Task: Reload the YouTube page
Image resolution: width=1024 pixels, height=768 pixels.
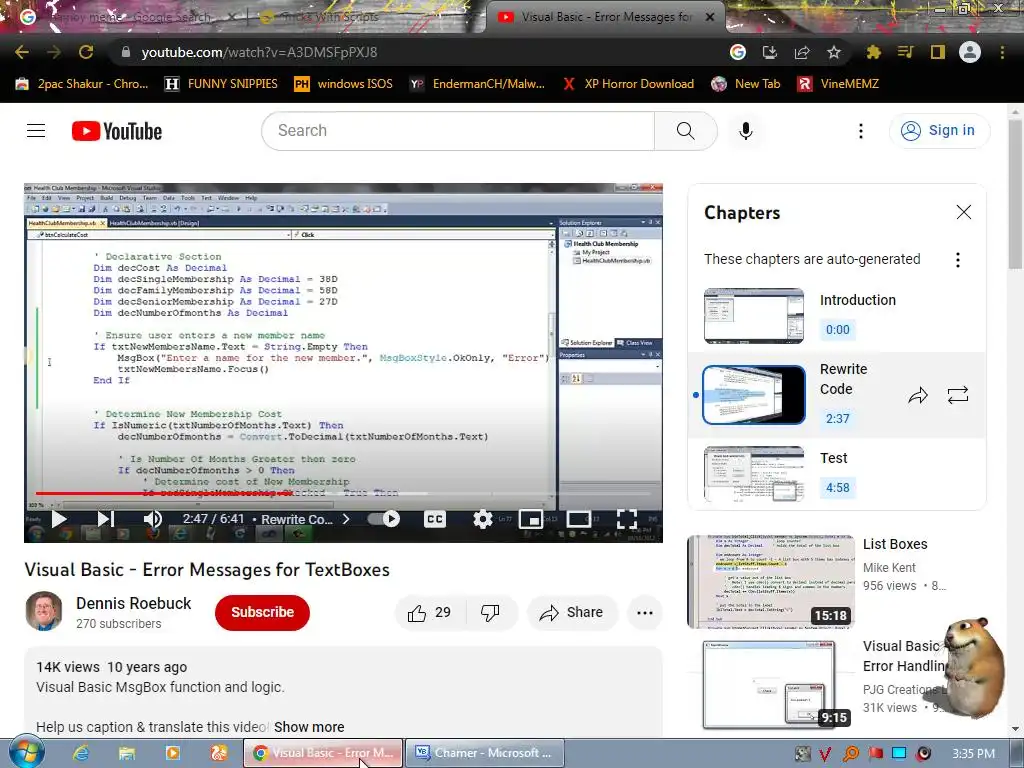Action: pos(86,52)
